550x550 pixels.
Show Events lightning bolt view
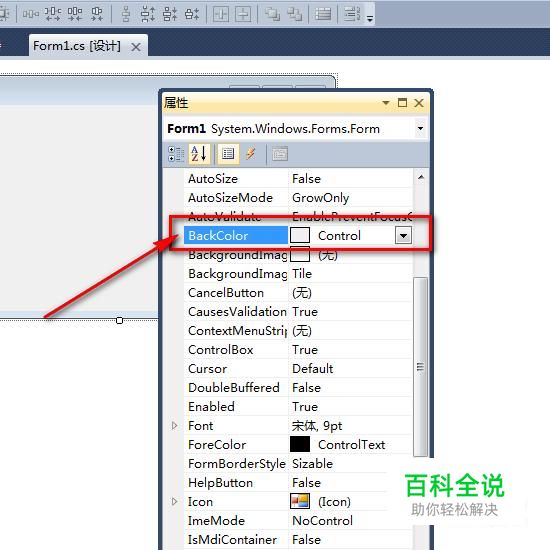250,154
